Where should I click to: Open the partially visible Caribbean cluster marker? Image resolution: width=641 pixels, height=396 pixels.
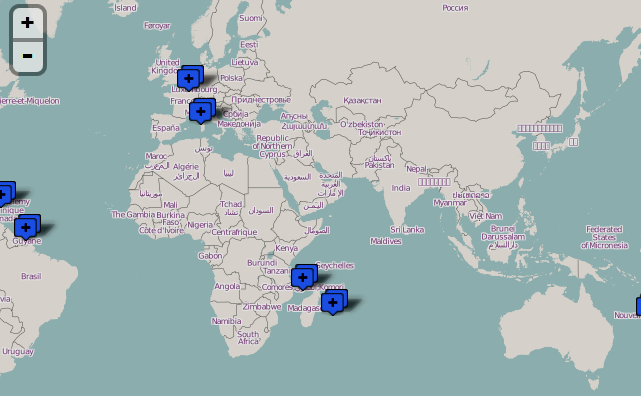[x=7, y=194]
